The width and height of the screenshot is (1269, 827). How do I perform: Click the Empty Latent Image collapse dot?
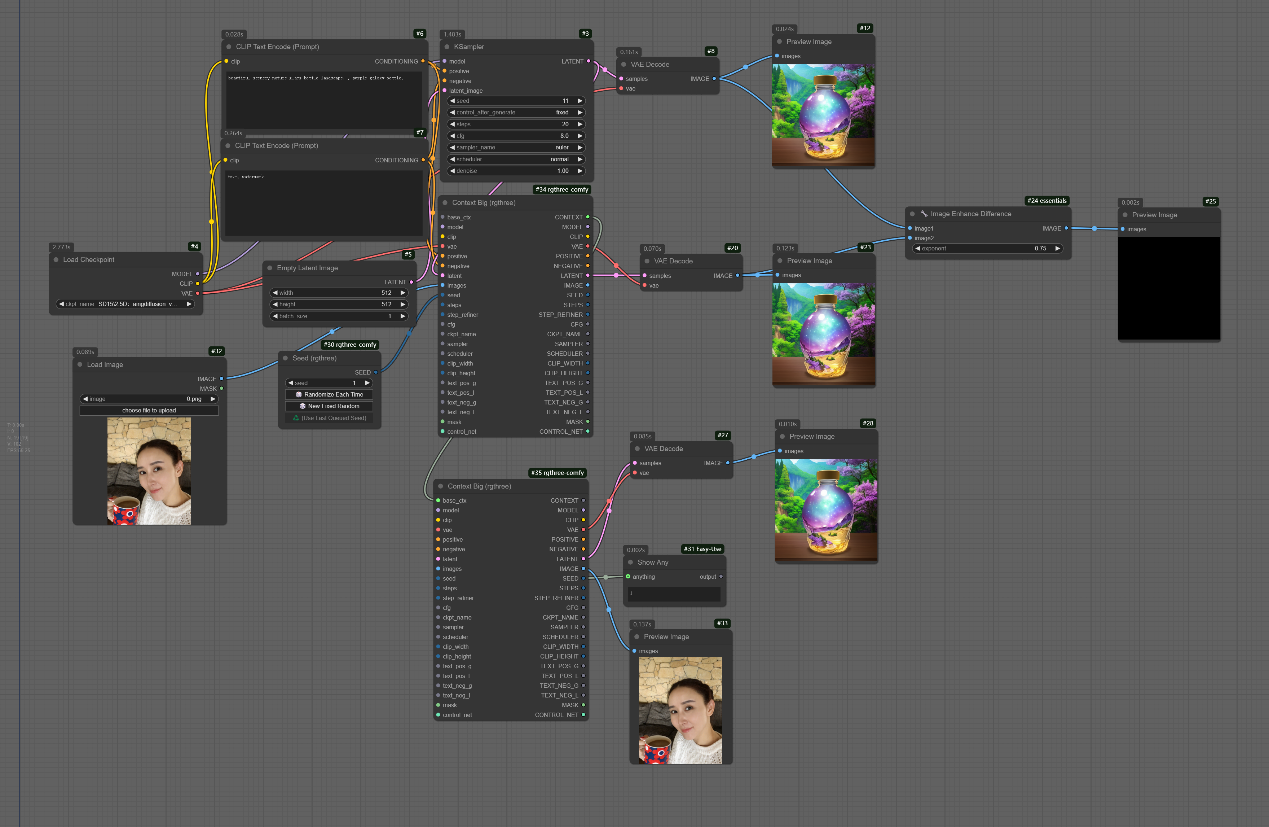pyautogui.click(x=269, y=268)
